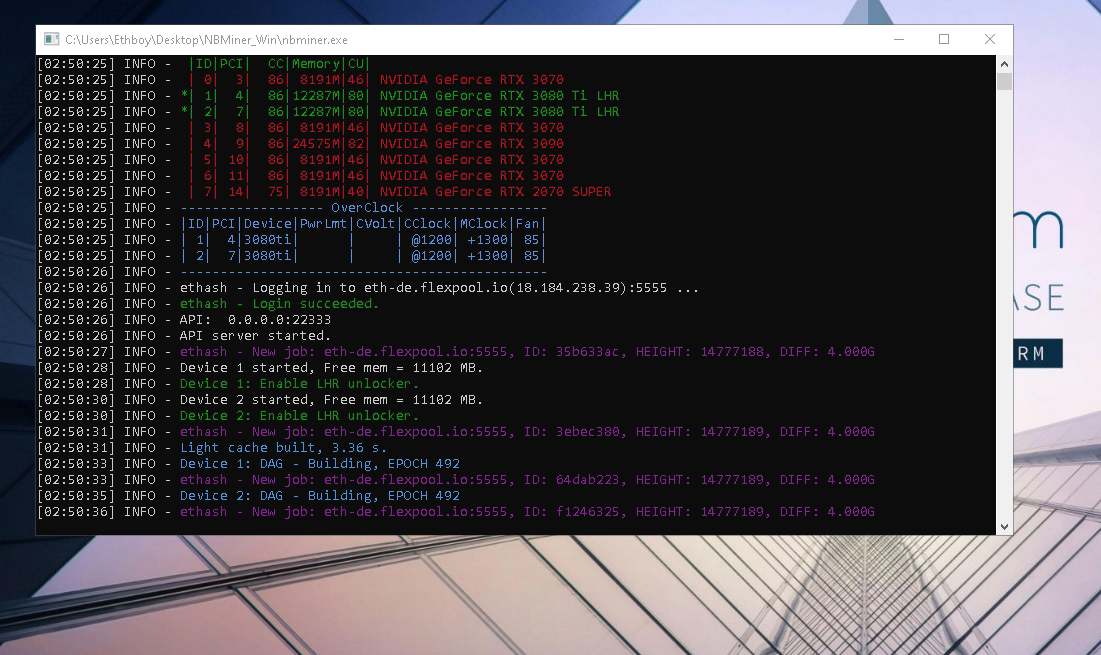Click job line with ID 64dab223
Screen dimensions: 1101x655
tap(527, 479)
